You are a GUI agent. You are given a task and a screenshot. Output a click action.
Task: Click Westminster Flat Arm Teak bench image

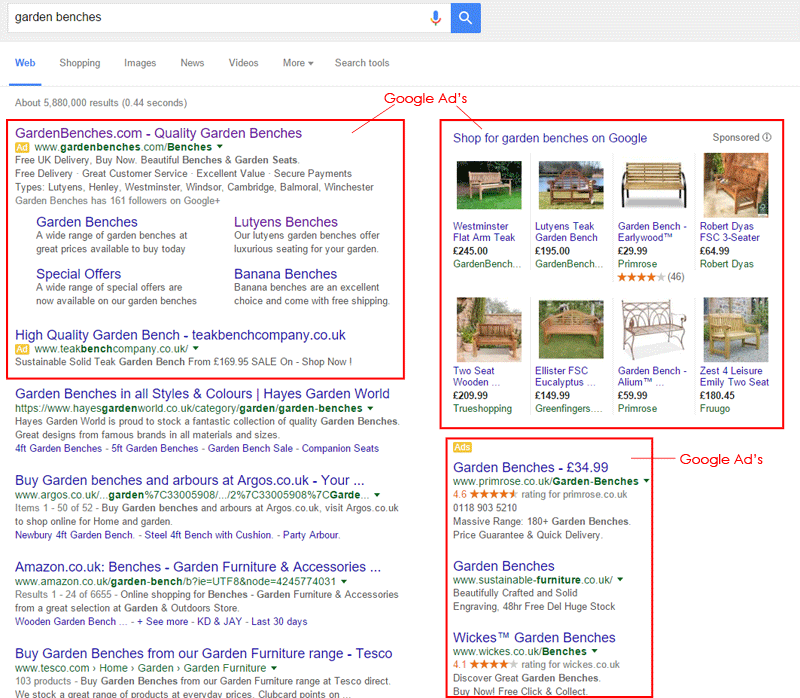pos(489,185)
